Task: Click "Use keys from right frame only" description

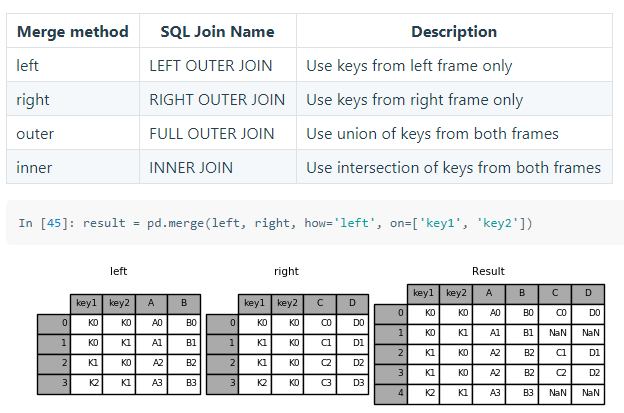Action: (414, 100)
